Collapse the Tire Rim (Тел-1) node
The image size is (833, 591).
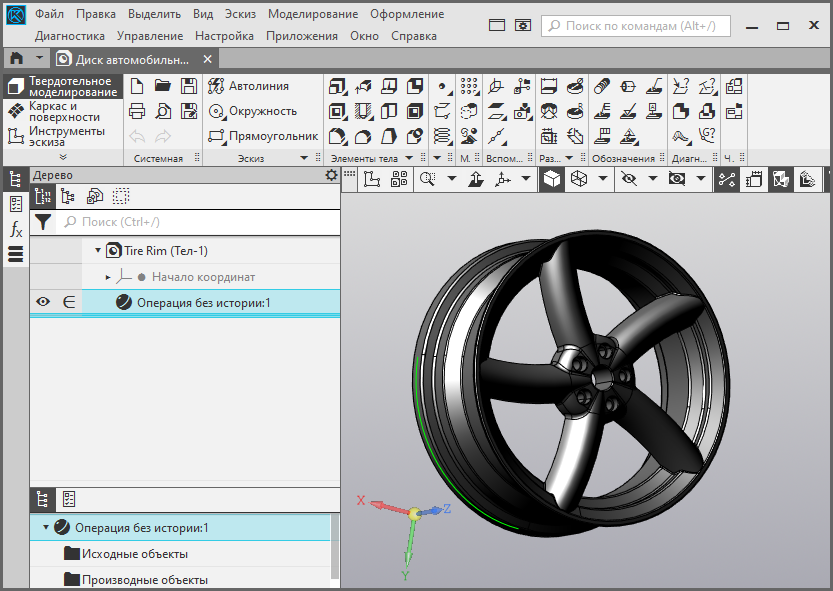coord(98,251)
